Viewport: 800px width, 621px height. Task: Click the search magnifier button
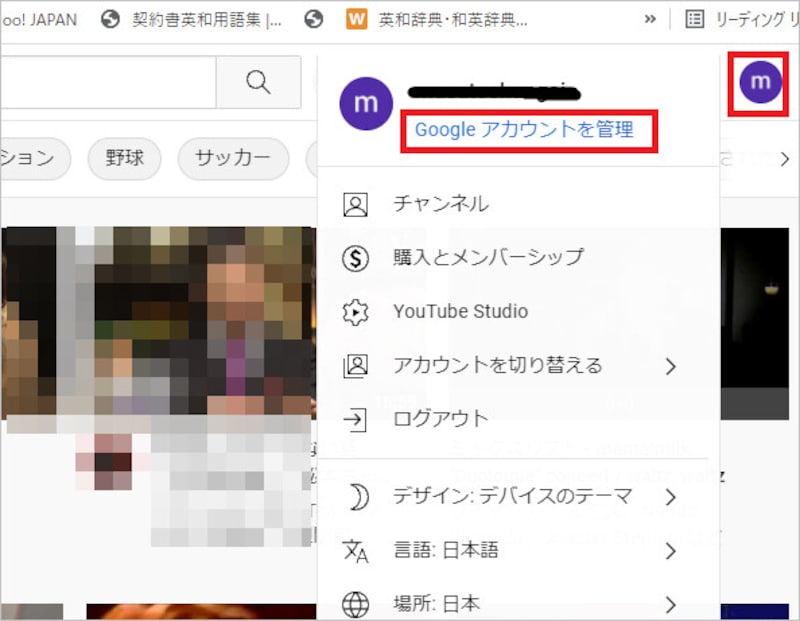tap(258, 82)
